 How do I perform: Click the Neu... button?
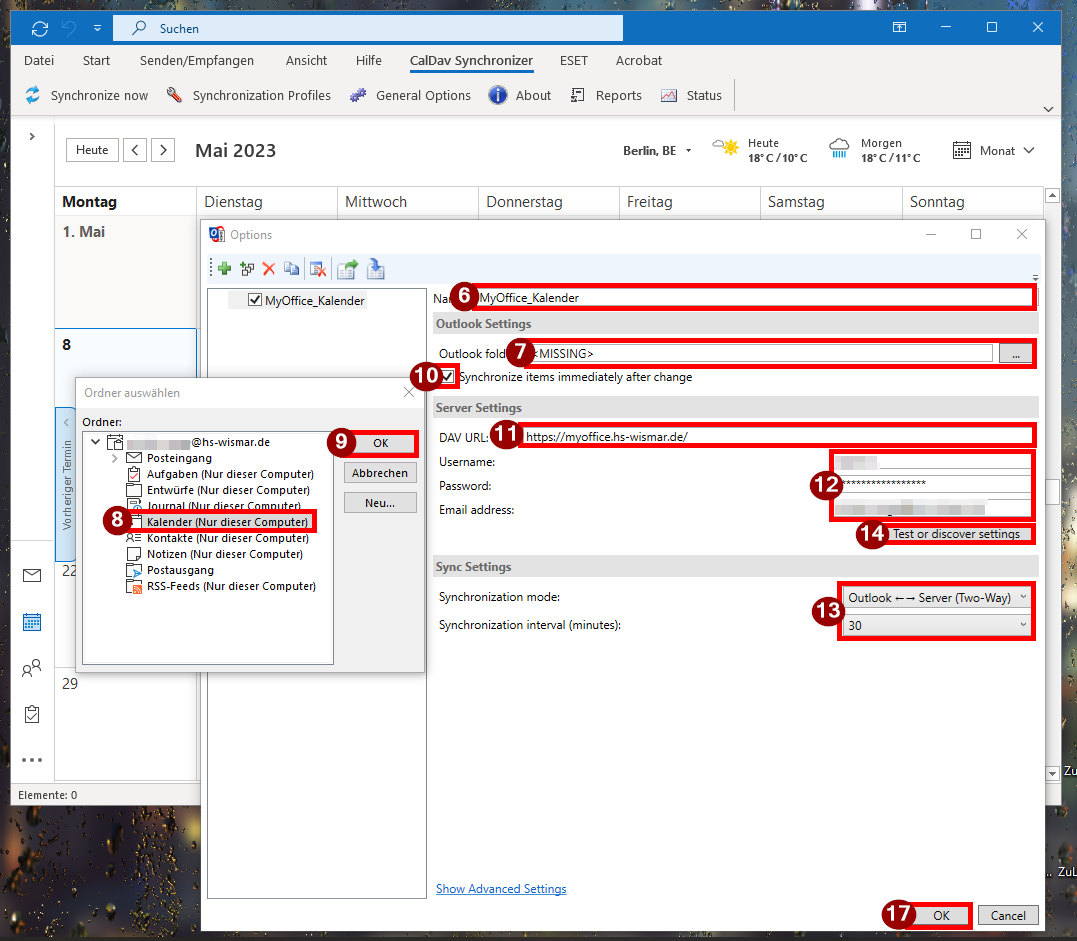click(380, 503)
